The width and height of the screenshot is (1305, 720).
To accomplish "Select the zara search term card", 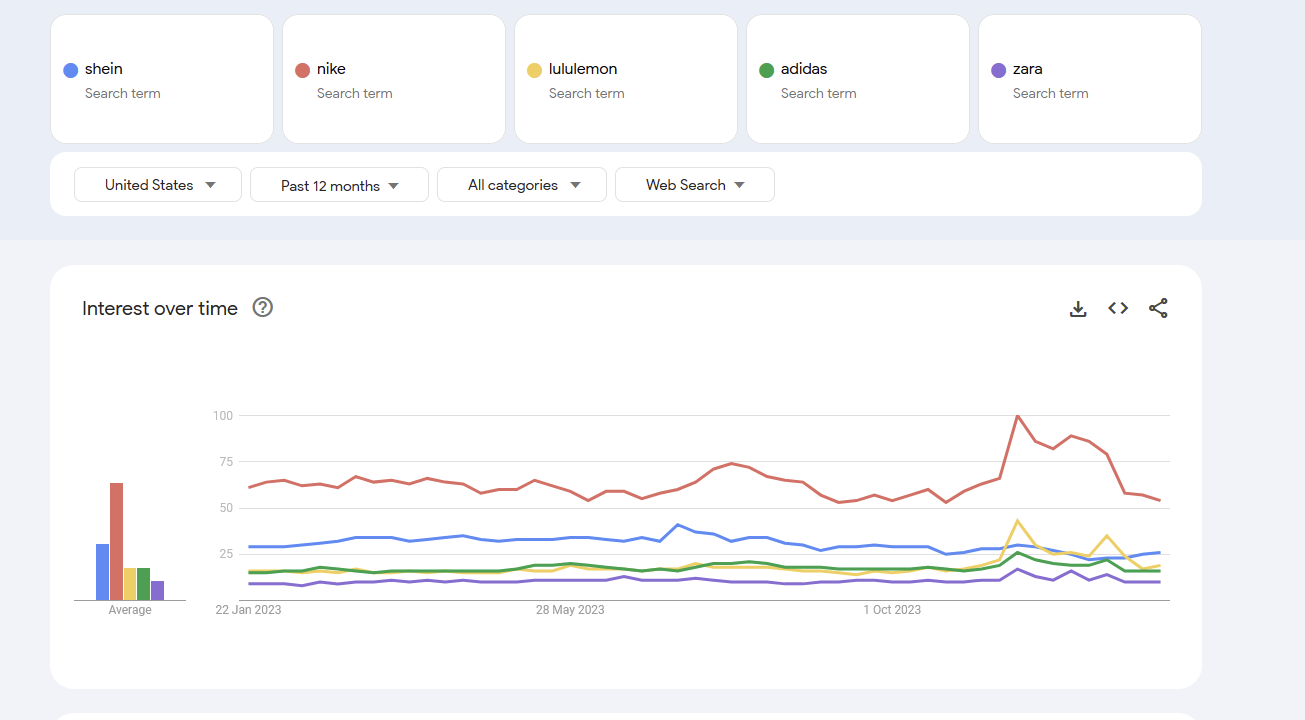I will [x=1090, y=79].
